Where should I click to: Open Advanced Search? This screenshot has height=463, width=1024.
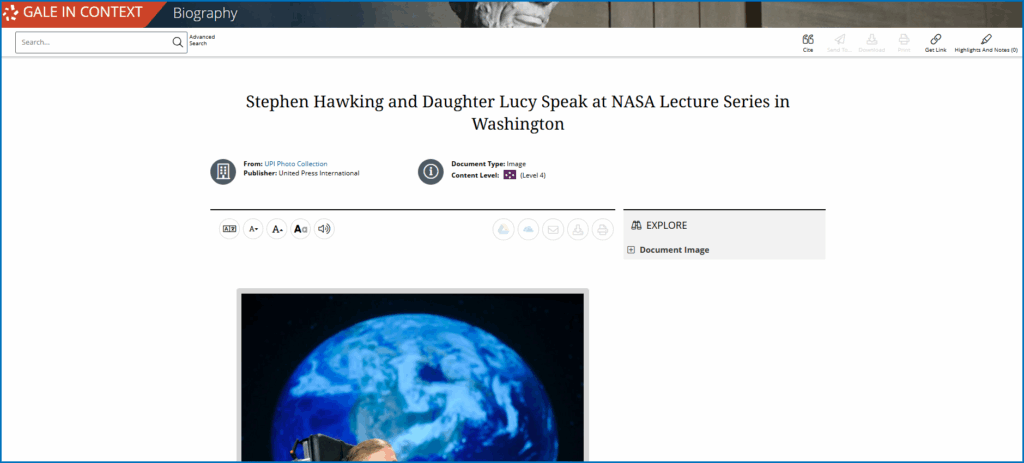[x=202, y=41]
